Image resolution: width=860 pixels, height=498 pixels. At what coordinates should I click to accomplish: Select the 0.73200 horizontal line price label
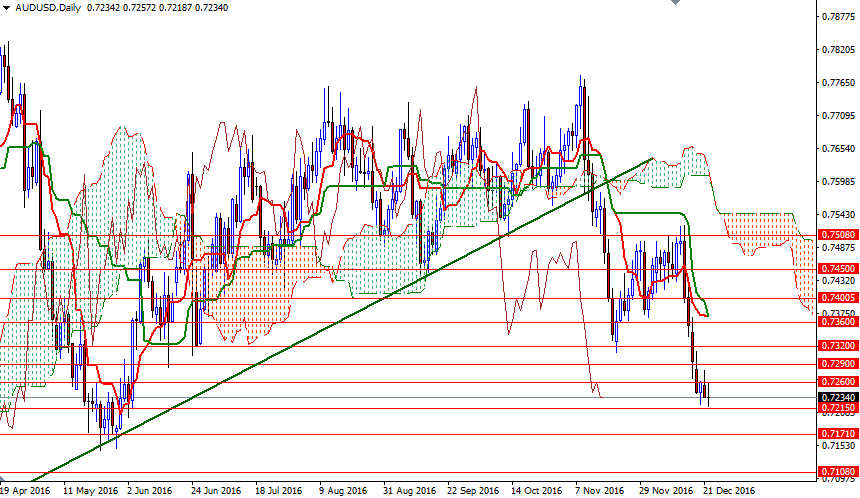coord(839,346)
